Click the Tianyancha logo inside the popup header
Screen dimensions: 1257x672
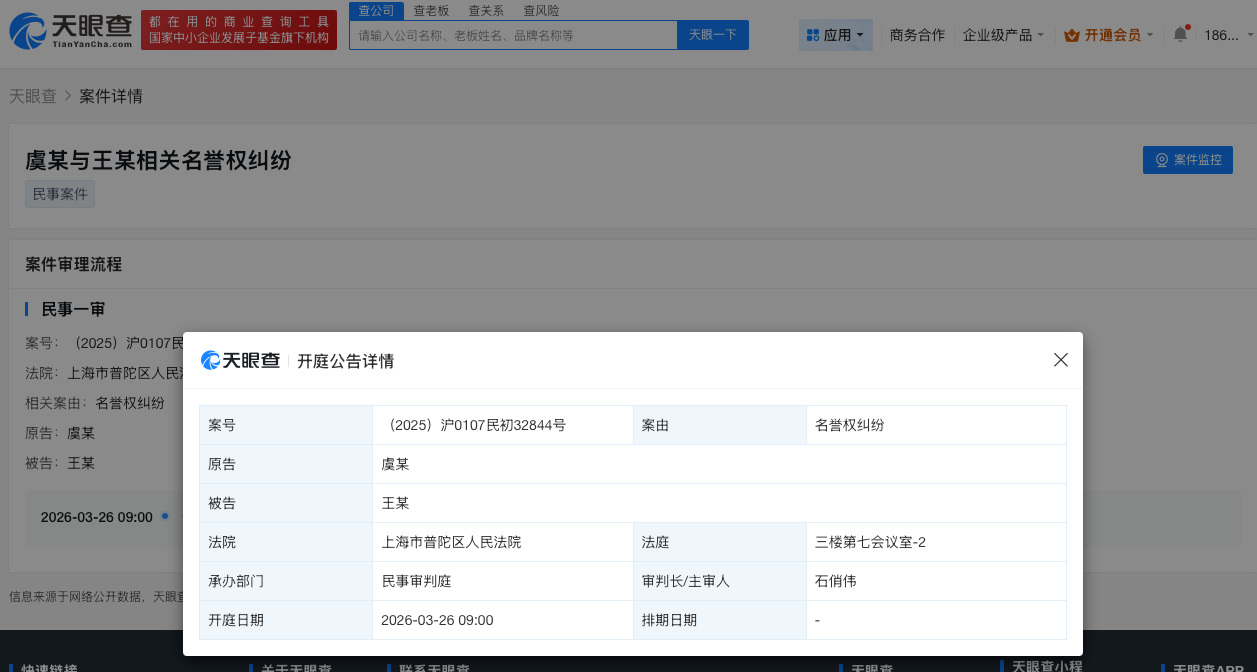point(240,360)
